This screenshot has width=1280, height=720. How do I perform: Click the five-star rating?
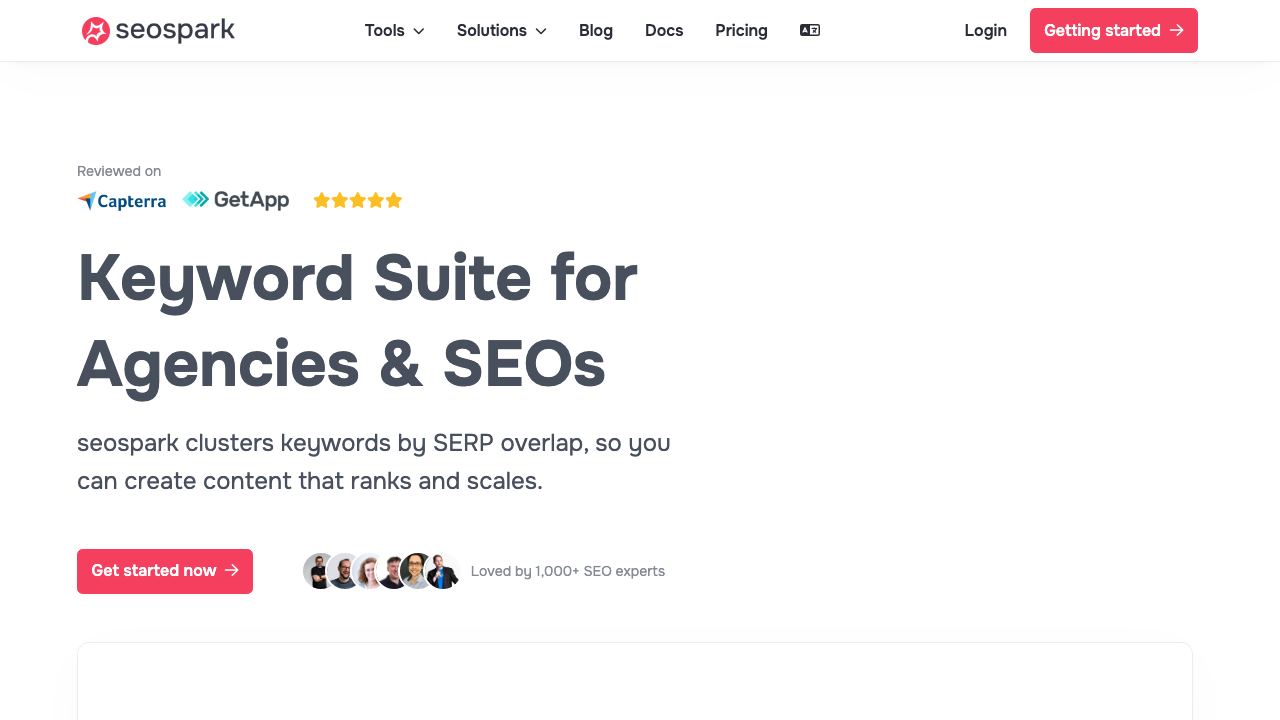[358, 200]
